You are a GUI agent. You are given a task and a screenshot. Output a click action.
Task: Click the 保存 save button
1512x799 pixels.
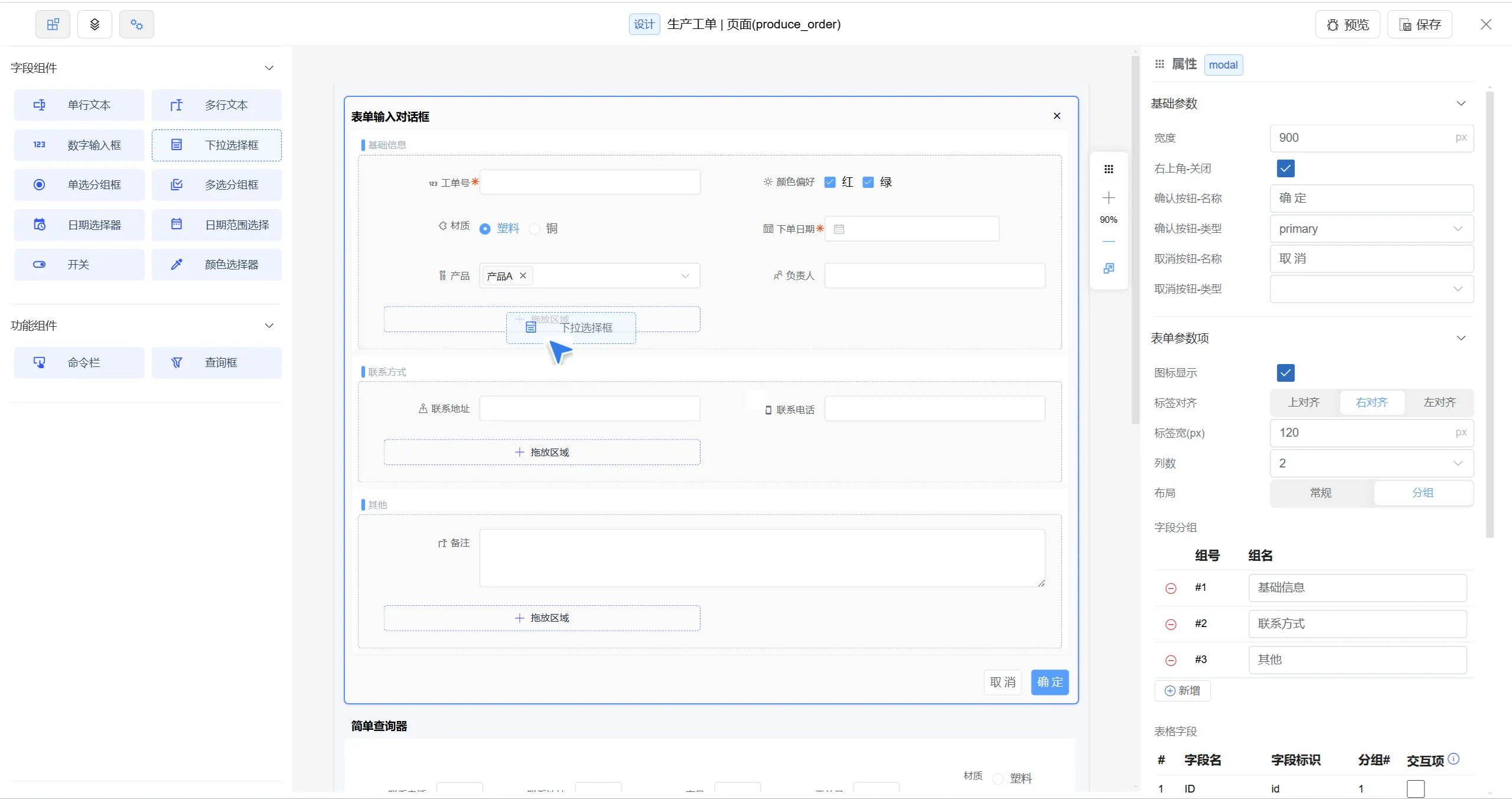point(1420,24)
